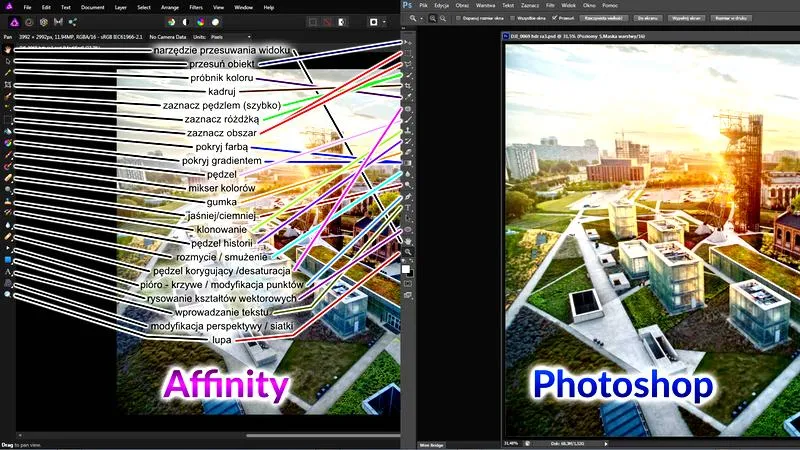Click the 'Rozmiar w druku' button
The image size is (800, 450).
pyautogui.click(x=731, y=18)
